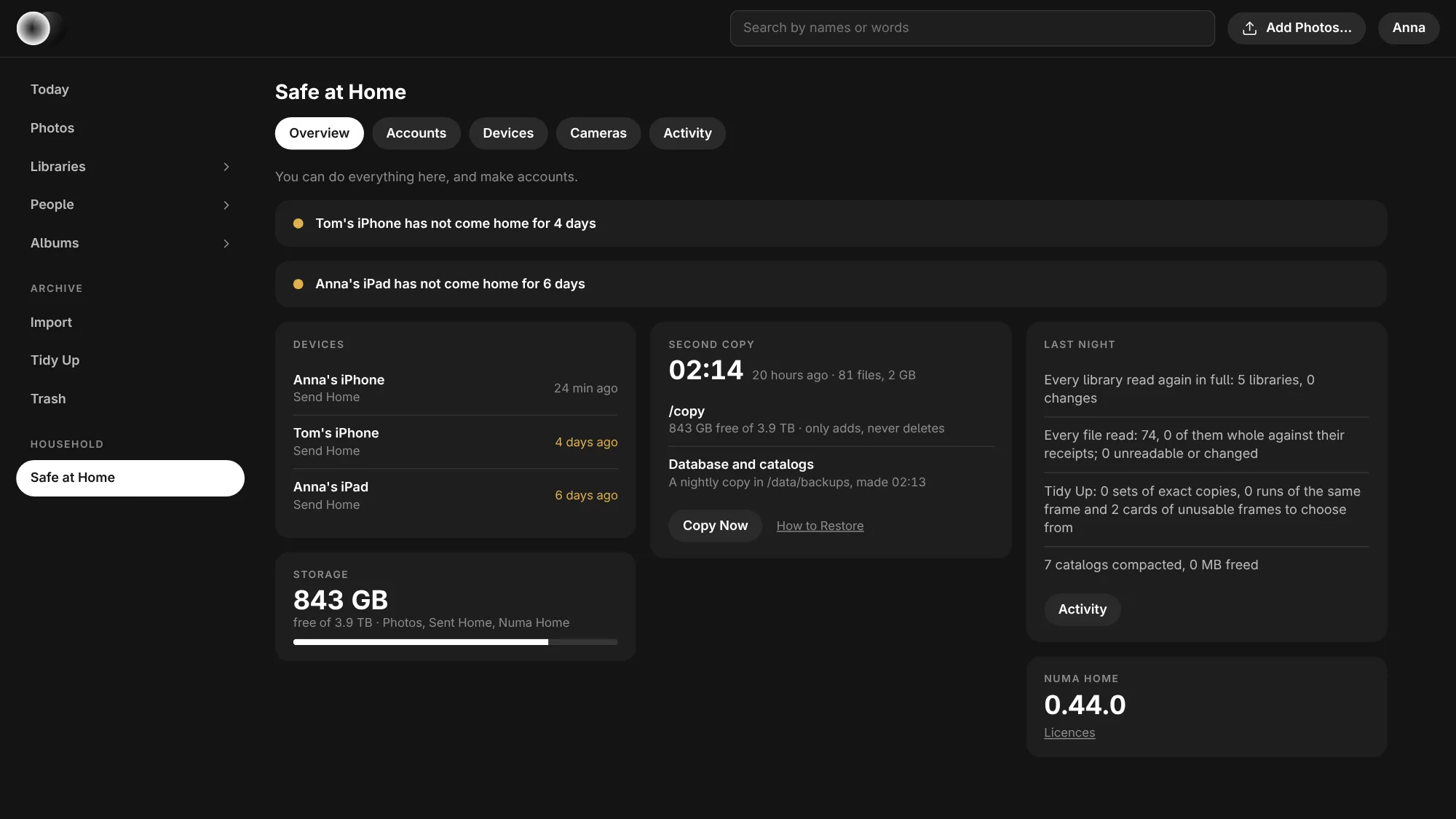The width and height of the screenshot is (1456, 819).
Task: Select Anna's iPhone device row
Action: (455, 388)
